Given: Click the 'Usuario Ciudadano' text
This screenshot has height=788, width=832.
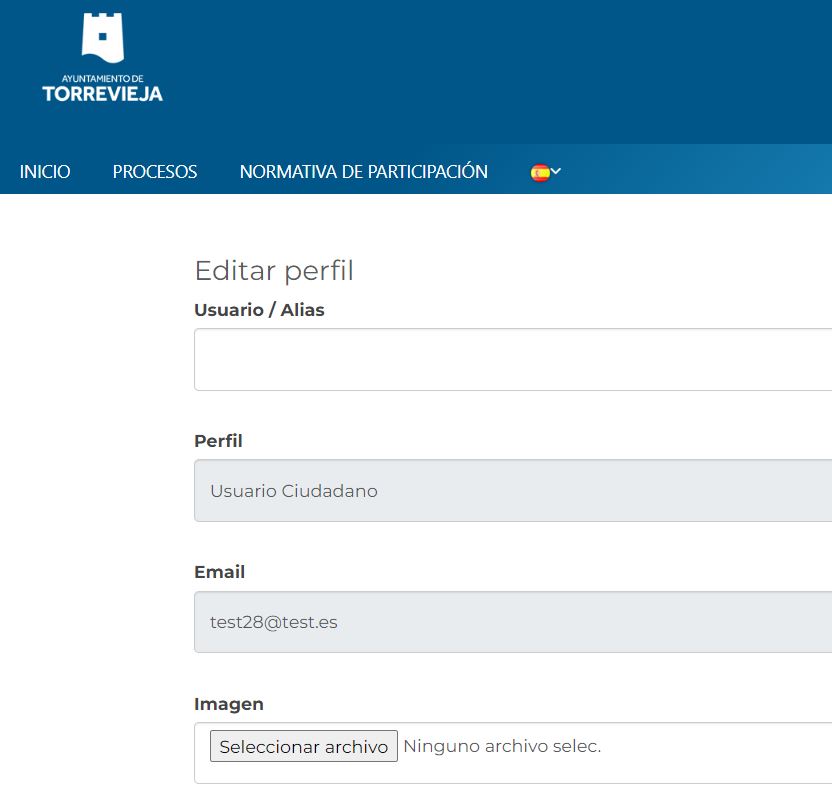Looking at the screenshot, I should tap(294, 491).
